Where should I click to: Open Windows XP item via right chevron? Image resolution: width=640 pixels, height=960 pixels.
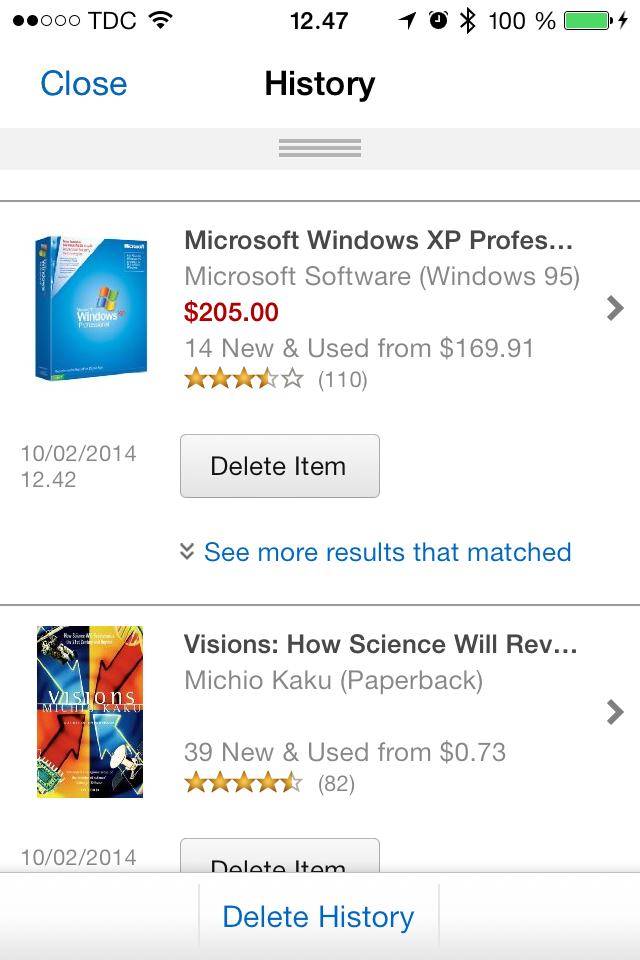tap(615, 309)
